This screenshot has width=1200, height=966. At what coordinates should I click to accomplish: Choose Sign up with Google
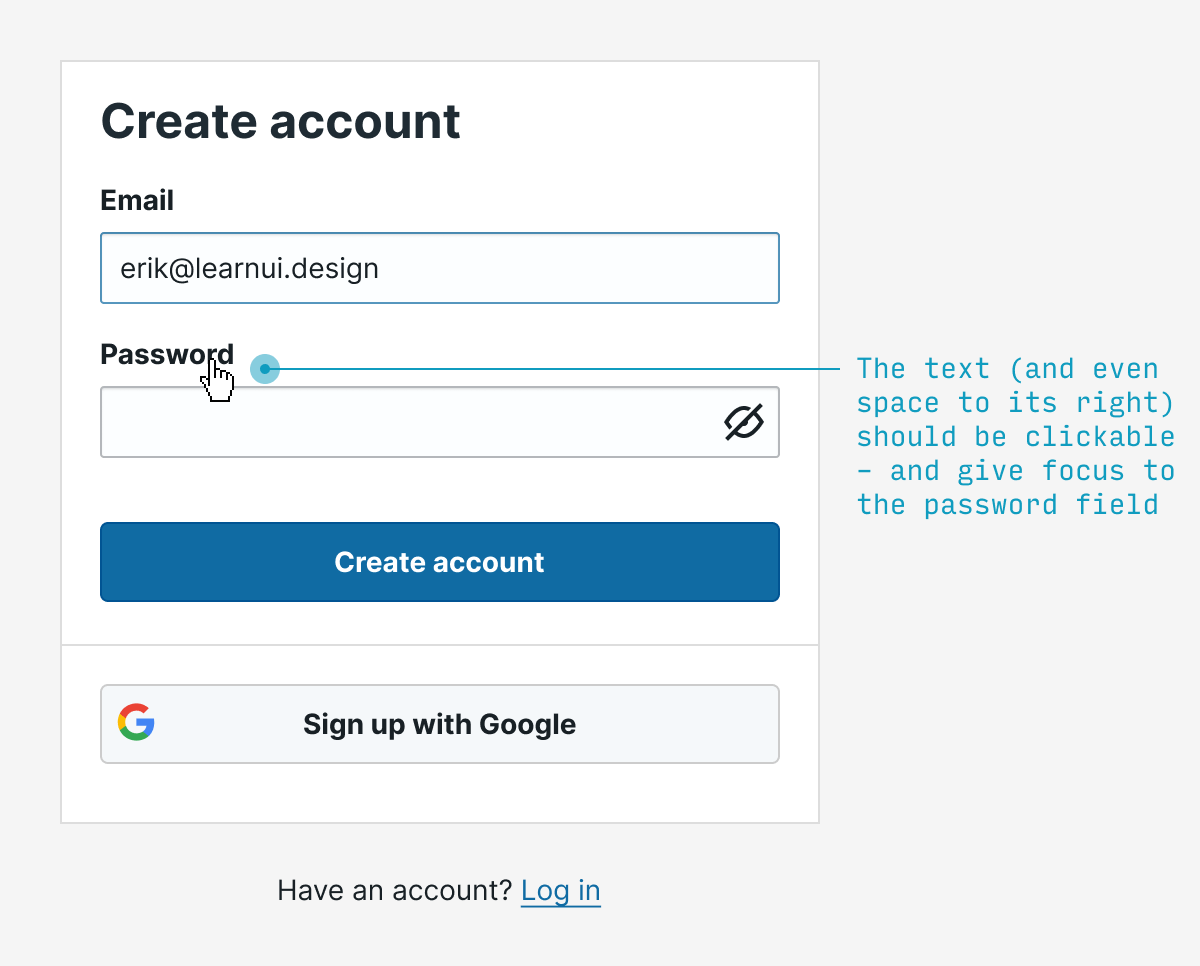(x=439, y=724)
